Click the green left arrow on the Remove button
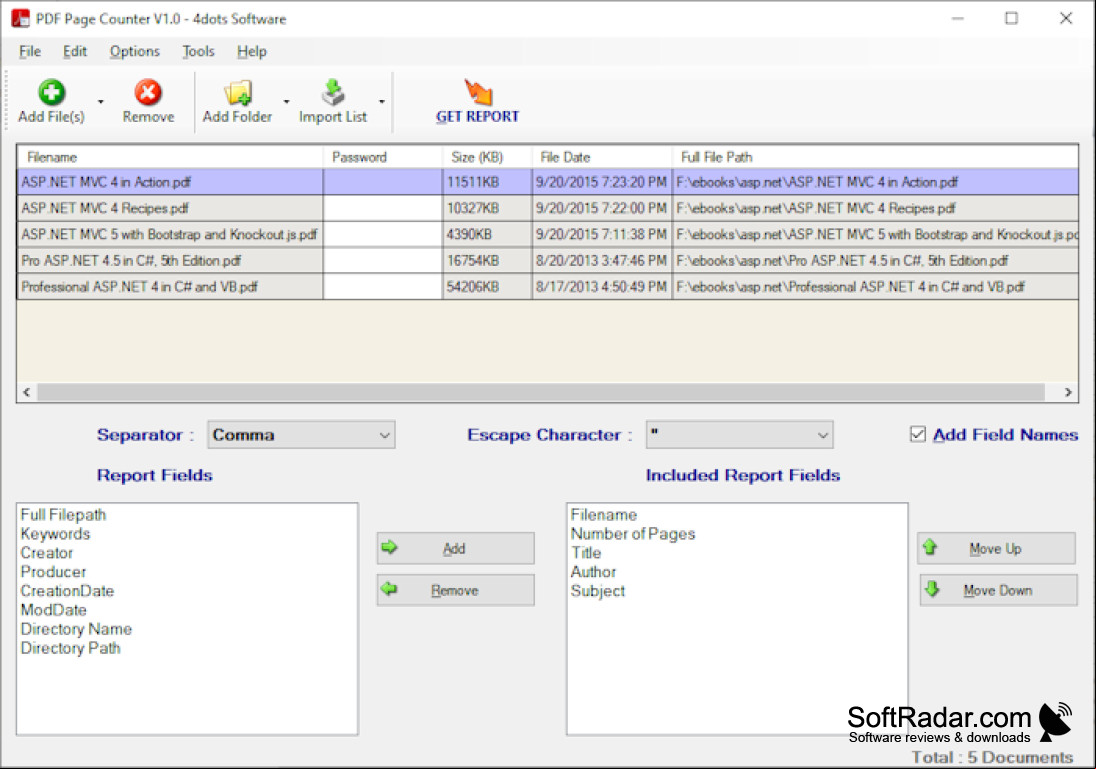This screenshot has height=769, width=1096. pyautogui.click(x=389, y=589)
